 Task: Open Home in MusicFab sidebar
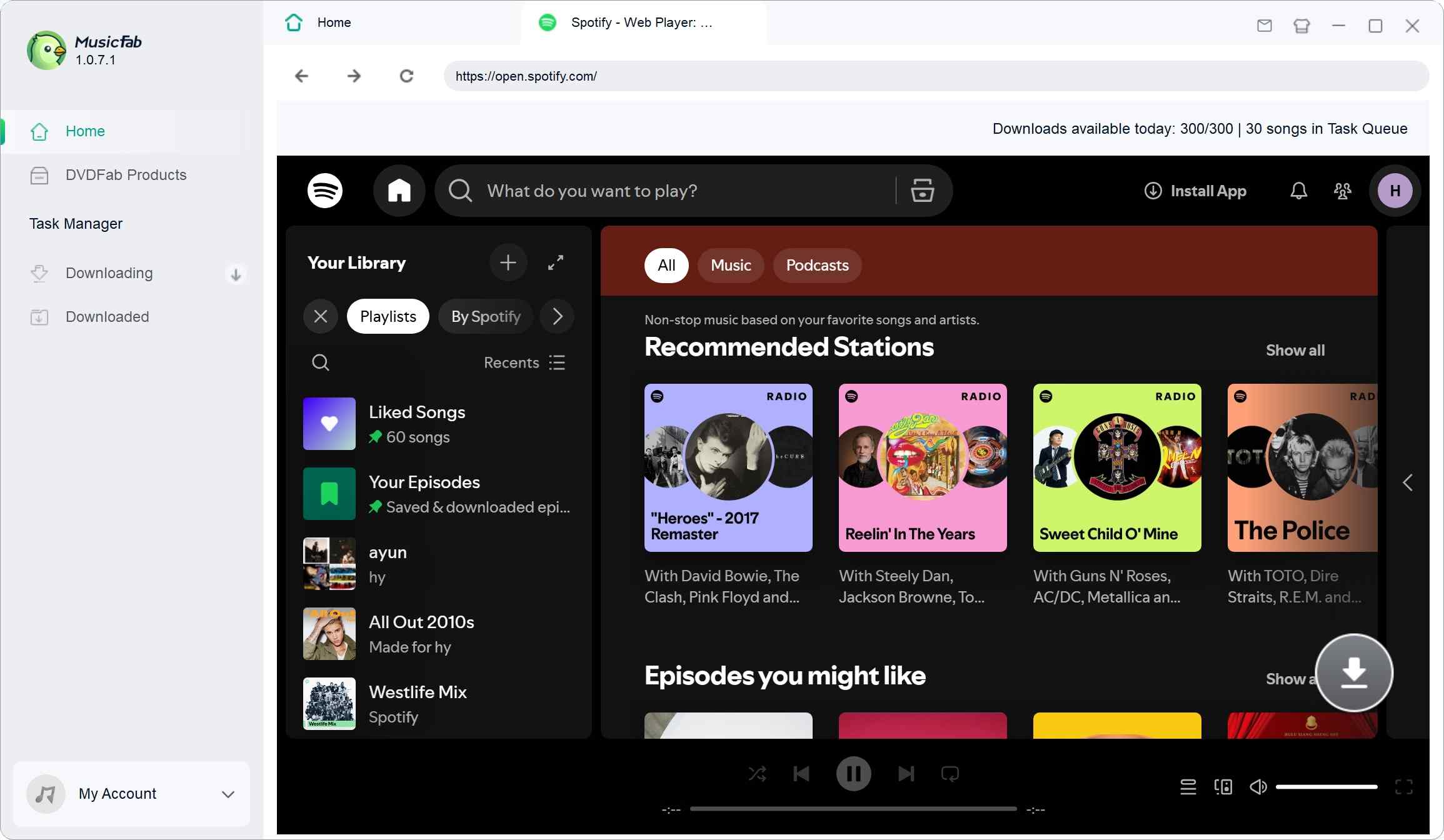(131, 131)
